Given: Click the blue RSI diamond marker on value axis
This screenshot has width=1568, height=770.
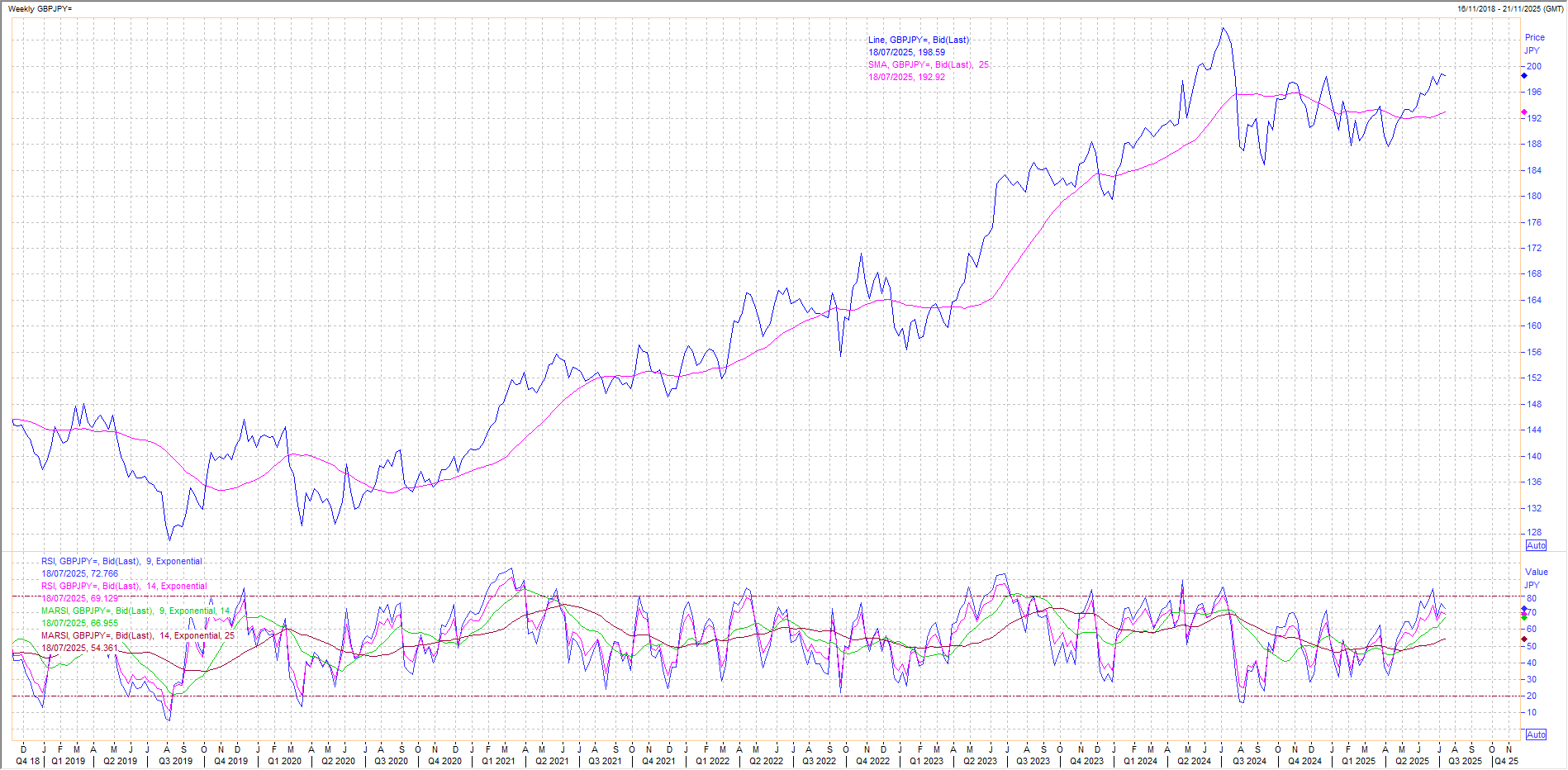Looking at the screenshot, I should (x=1524, y=610).
